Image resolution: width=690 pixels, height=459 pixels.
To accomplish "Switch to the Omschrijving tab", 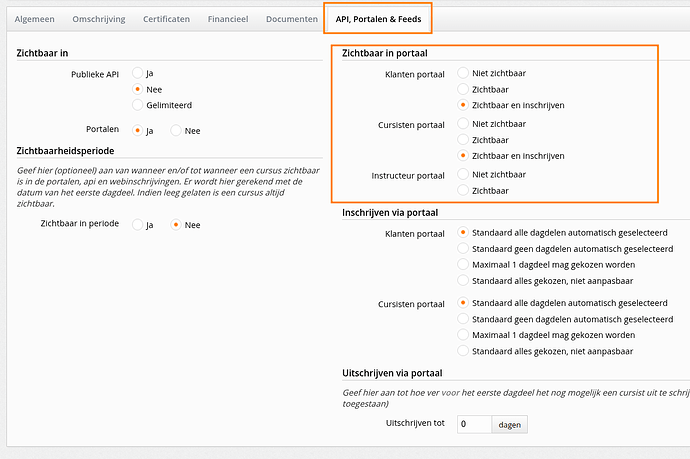I will tap(99, 19).
